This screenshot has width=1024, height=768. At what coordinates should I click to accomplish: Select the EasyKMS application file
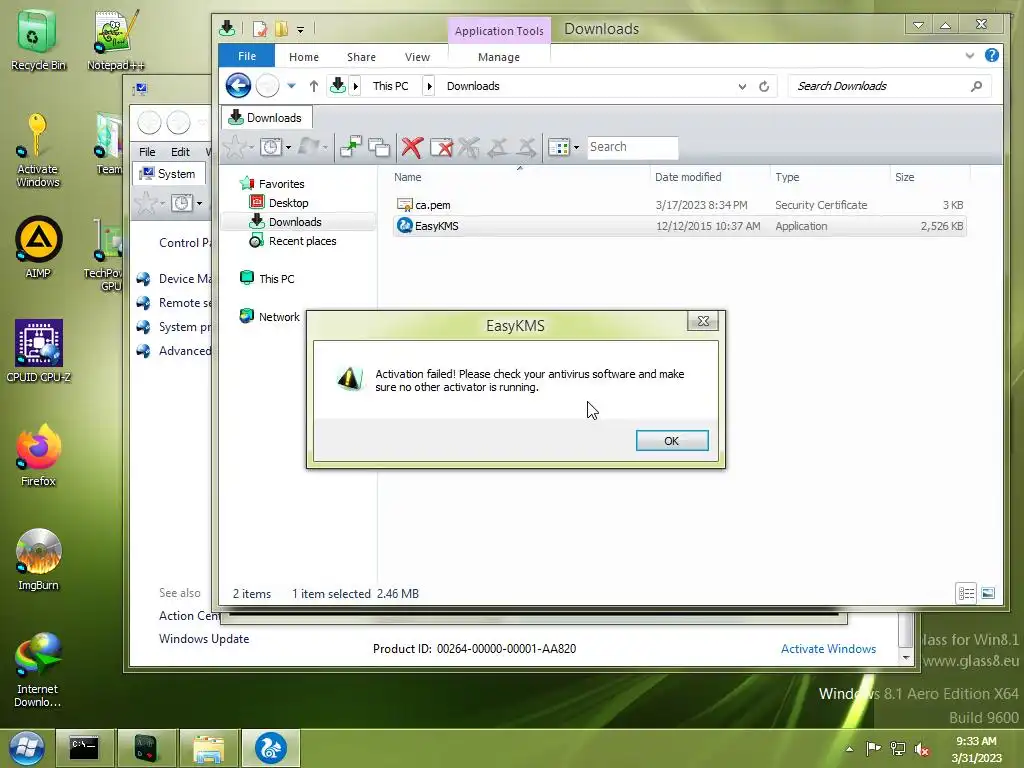pos(679,226)
